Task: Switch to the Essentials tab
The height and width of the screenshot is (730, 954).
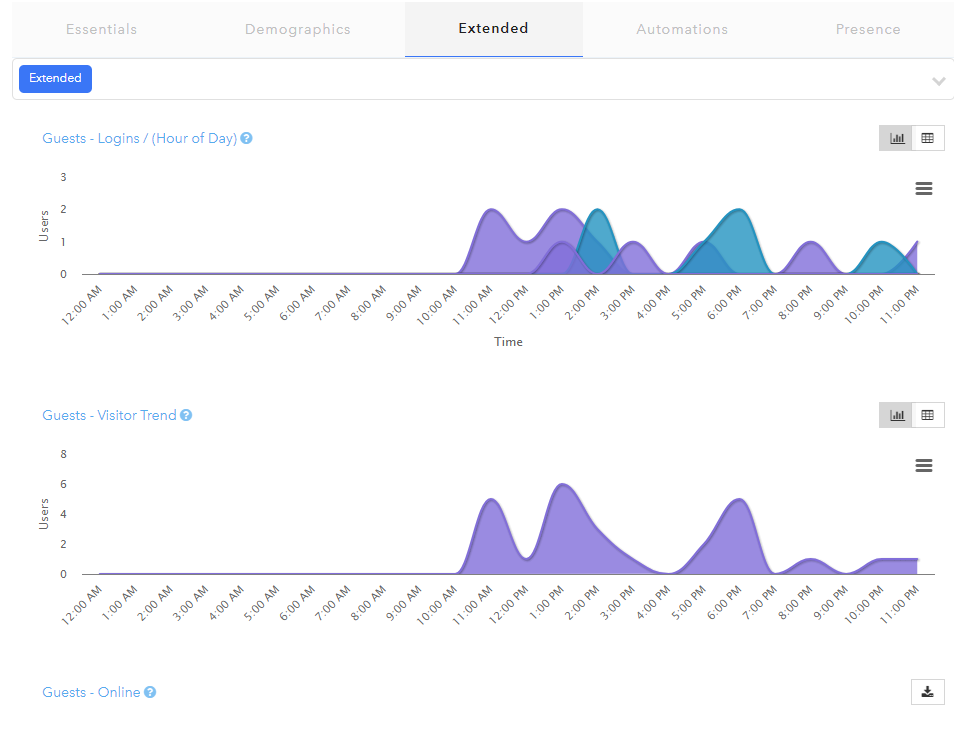Action: click(102, 29)
